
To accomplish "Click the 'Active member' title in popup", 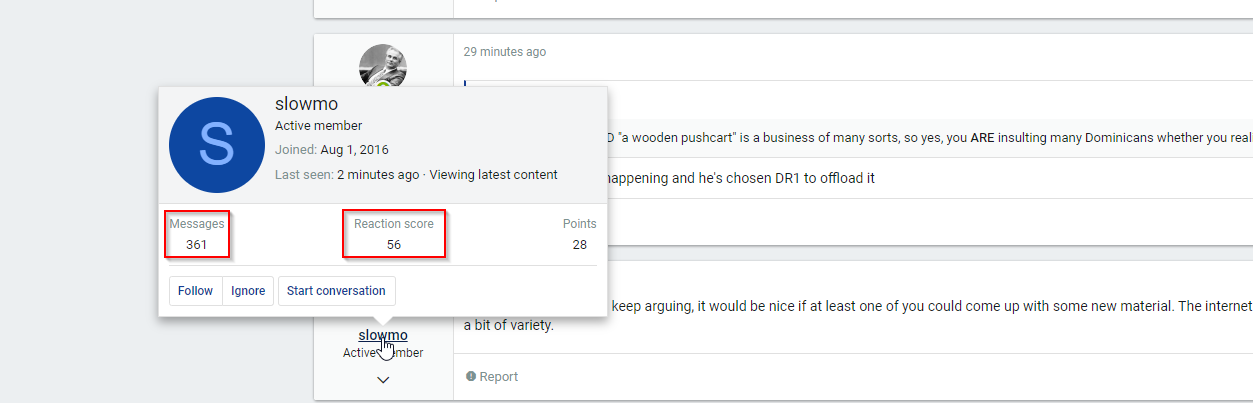I will pos(319,126).
